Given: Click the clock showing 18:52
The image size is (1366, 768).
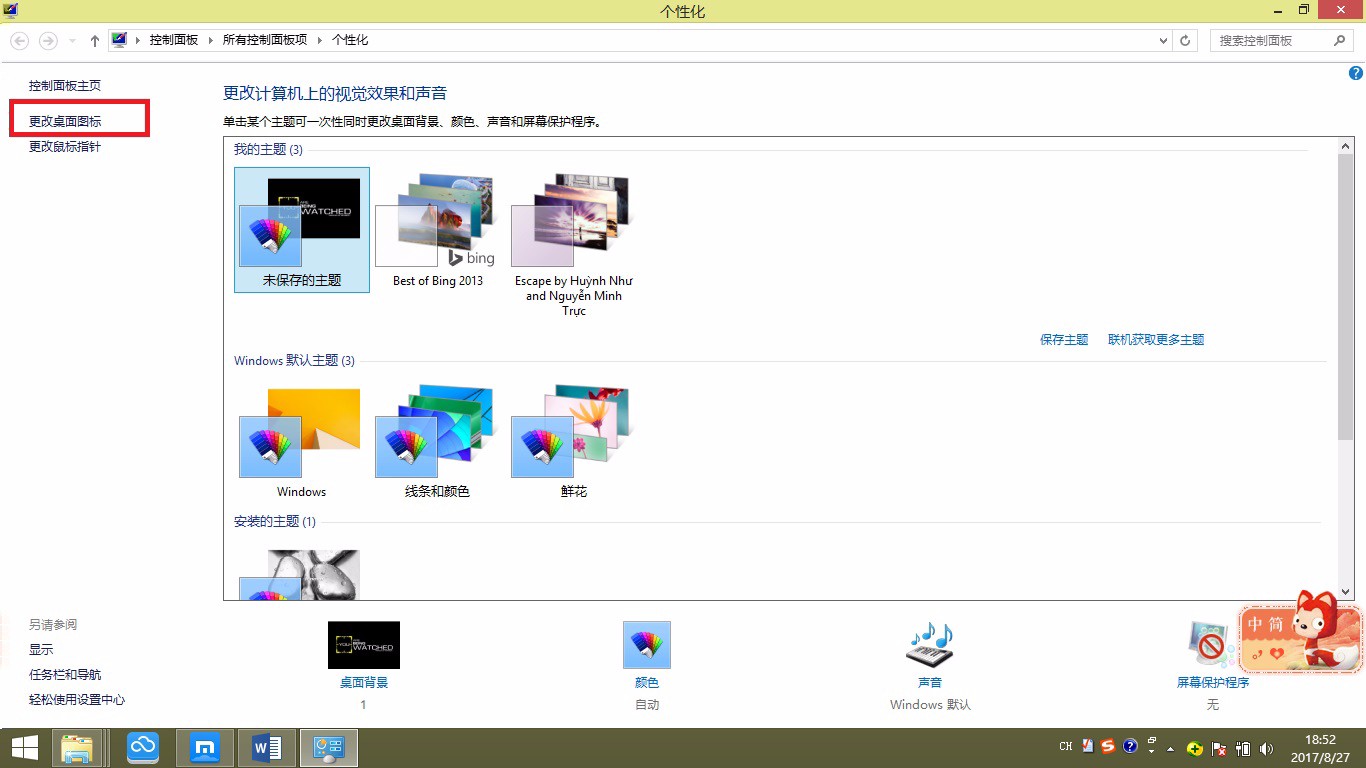Looking at the screenshot, I should [x=1321, y=748].
